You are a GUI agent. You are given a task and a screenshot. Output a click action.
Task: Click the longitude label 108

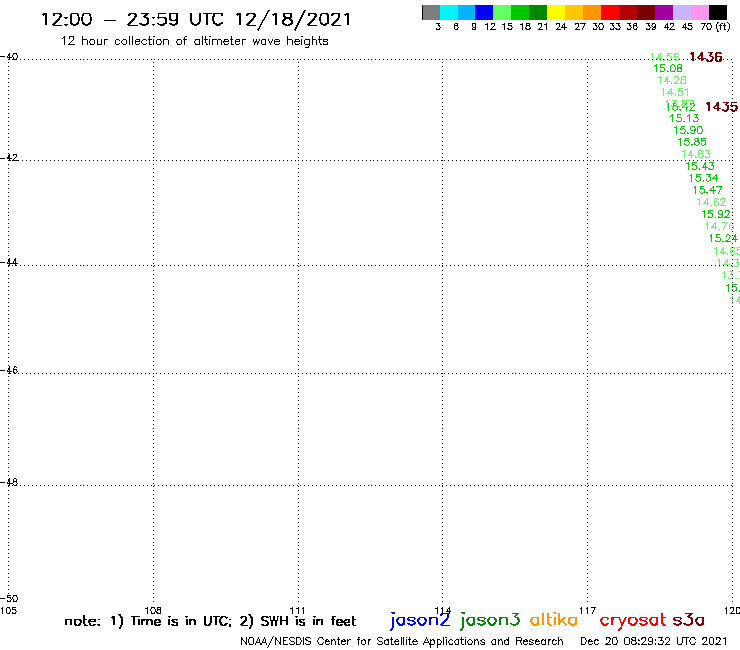pyautogui.click(x=153, y=611)
